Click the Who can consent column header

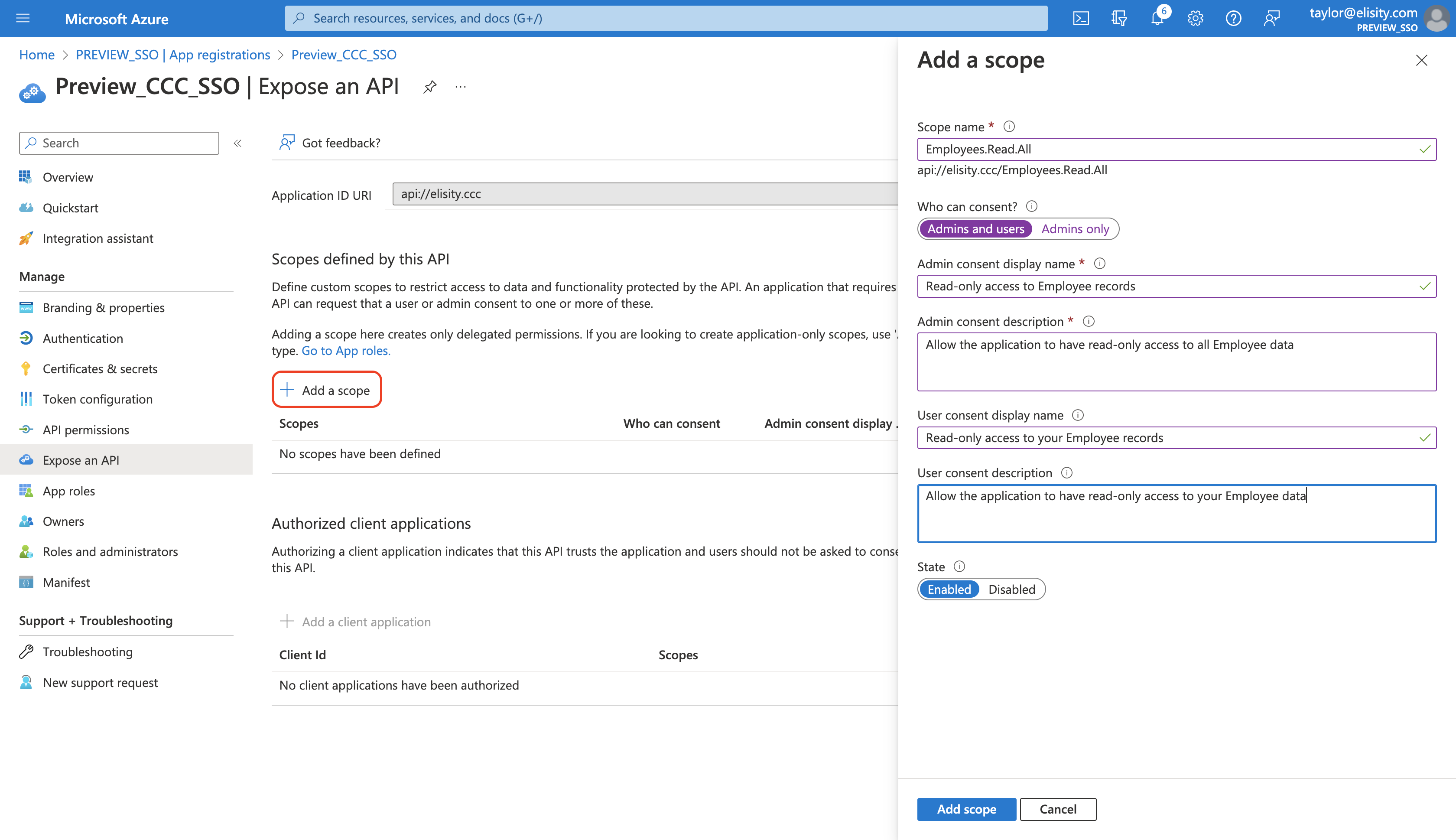pos(671,423)
